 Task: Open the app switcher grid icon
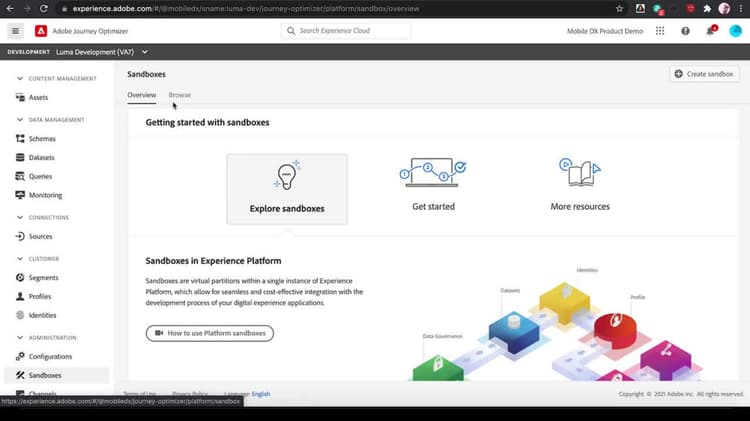point(660,31)
